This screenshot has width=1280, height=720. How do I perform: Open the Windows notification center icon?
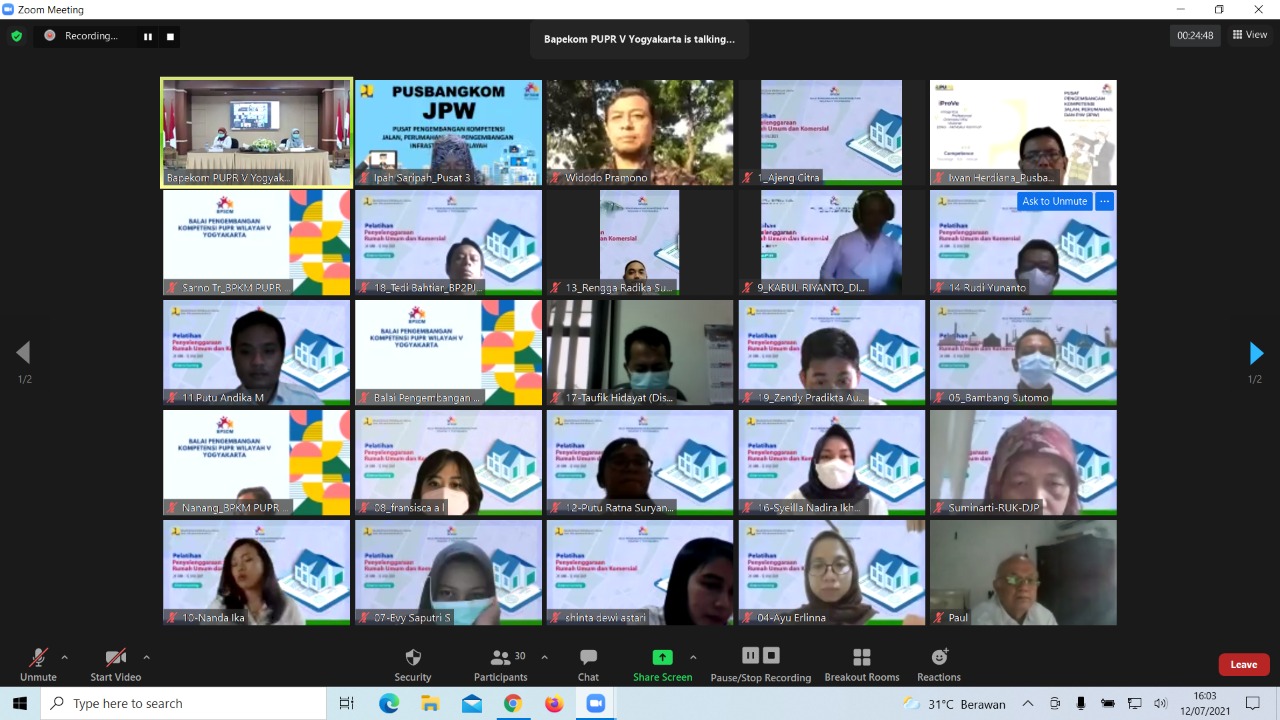[x=1253, y=703]
